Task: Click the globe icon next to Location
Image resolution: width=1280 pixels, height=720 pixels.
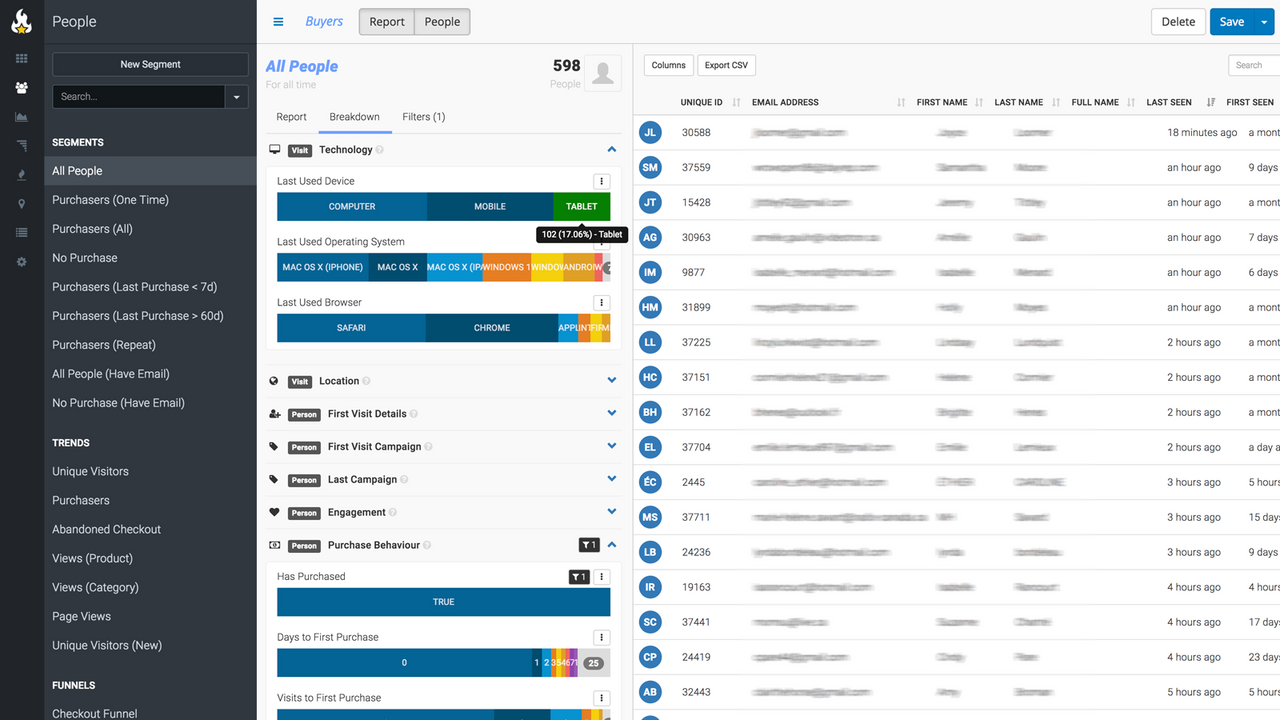Action: [274, 380]
